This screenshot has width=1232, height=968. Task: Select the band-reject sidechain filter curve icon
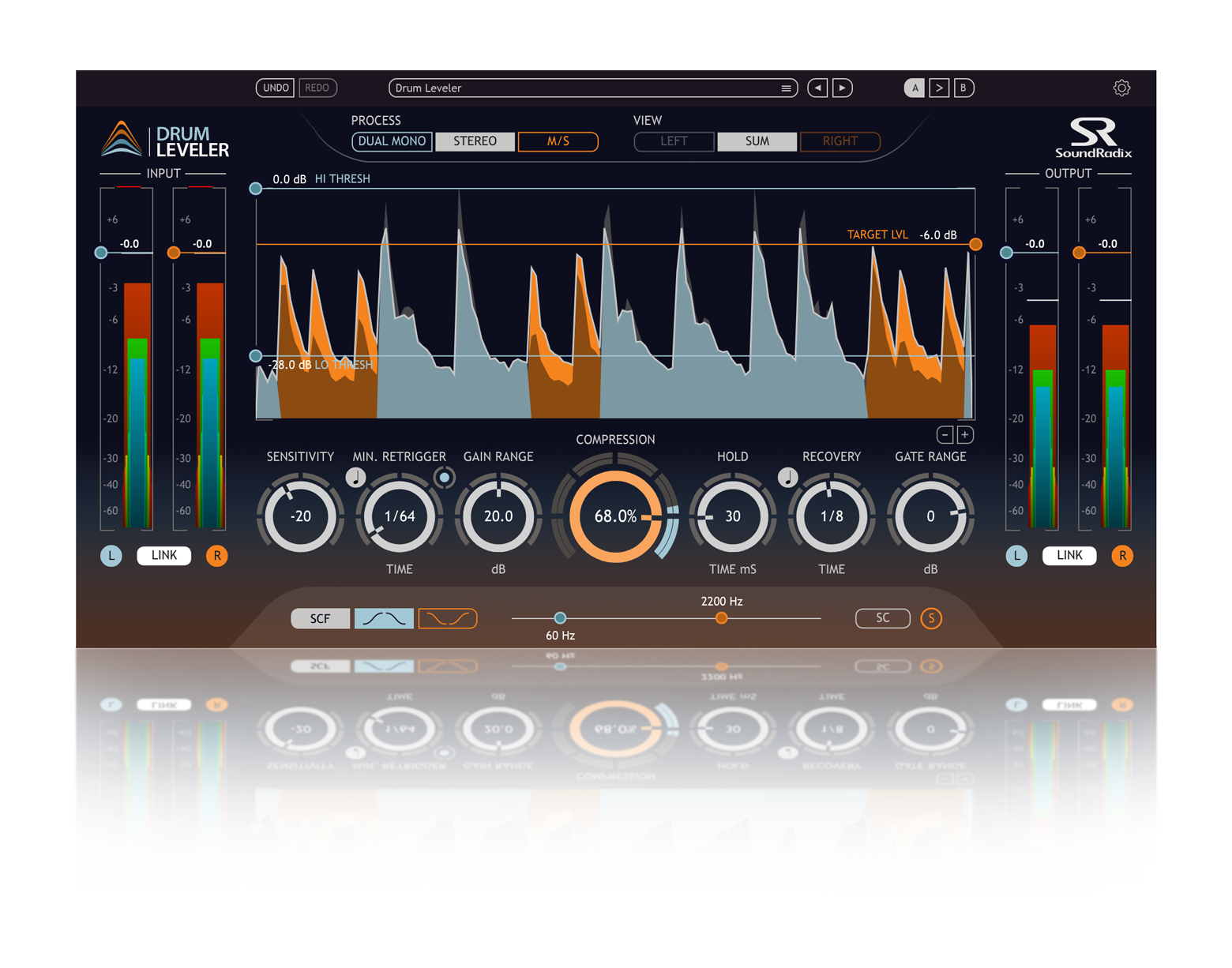(x=447, y=618)
